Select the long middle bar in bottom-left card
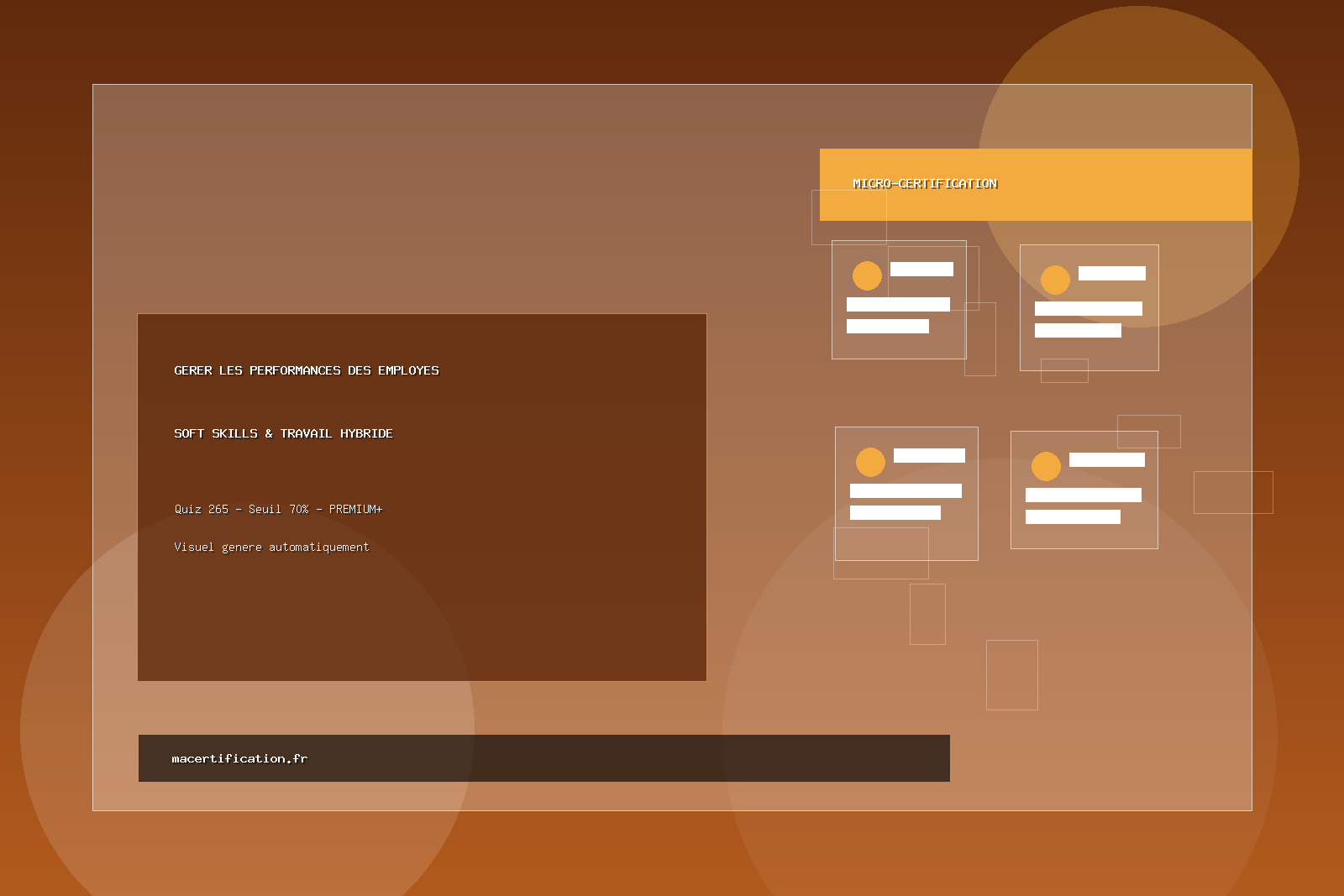This screenshot has width=1344, height=896. point(906,490)
